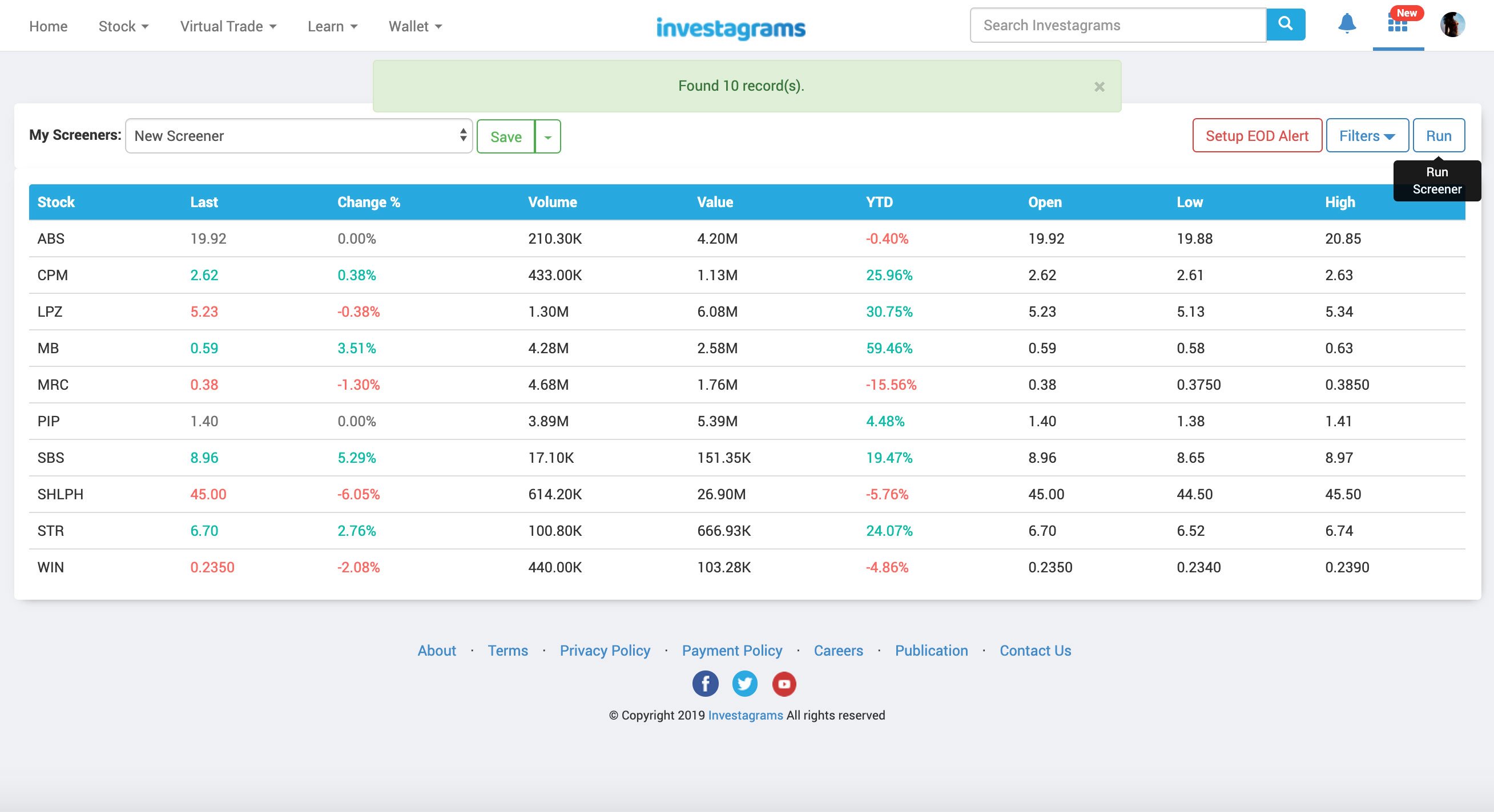Expand the Save button dropdown arrow
Viewport: 1494px width, 812px height.
(x=548, y=137)
